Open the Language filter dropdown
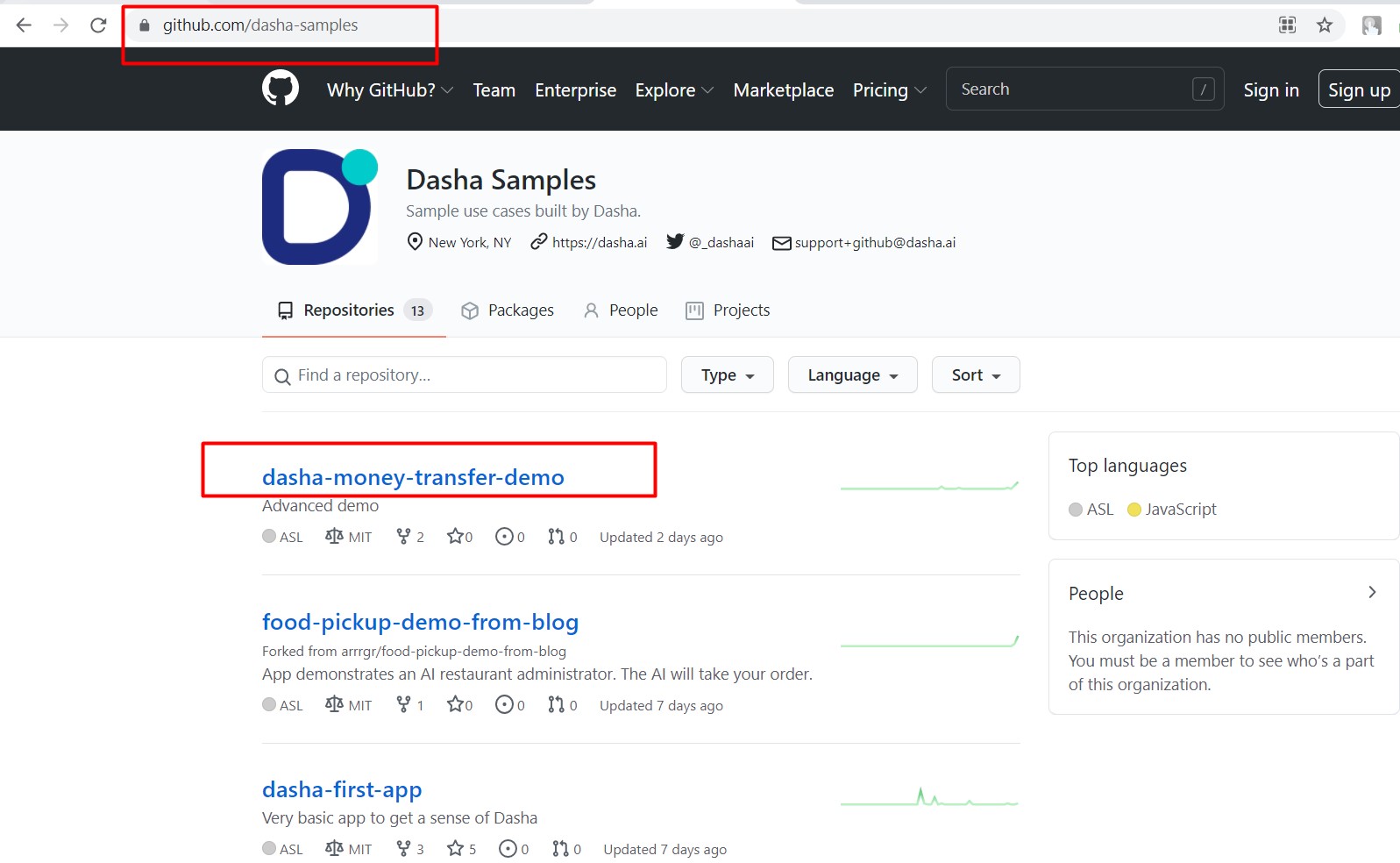This screenshot has width=1400, height=863. pyautogui.click(x=853, y=375)
